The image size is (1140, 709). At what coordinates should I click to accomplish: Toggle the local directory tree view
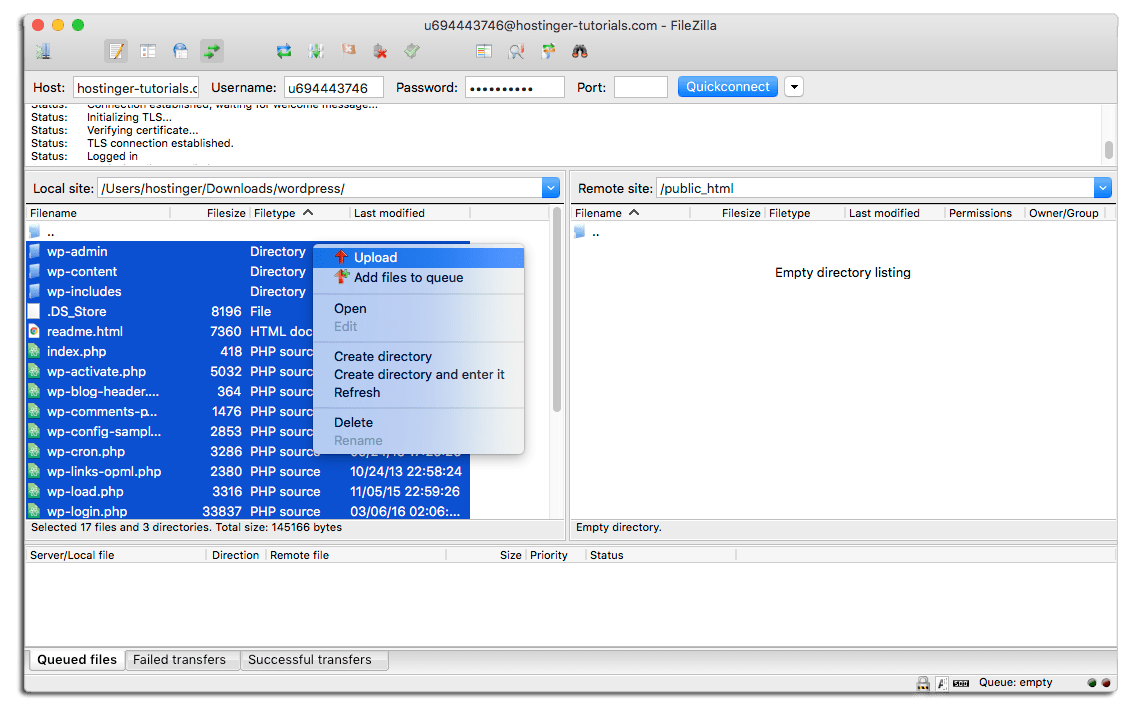(147, 50)
